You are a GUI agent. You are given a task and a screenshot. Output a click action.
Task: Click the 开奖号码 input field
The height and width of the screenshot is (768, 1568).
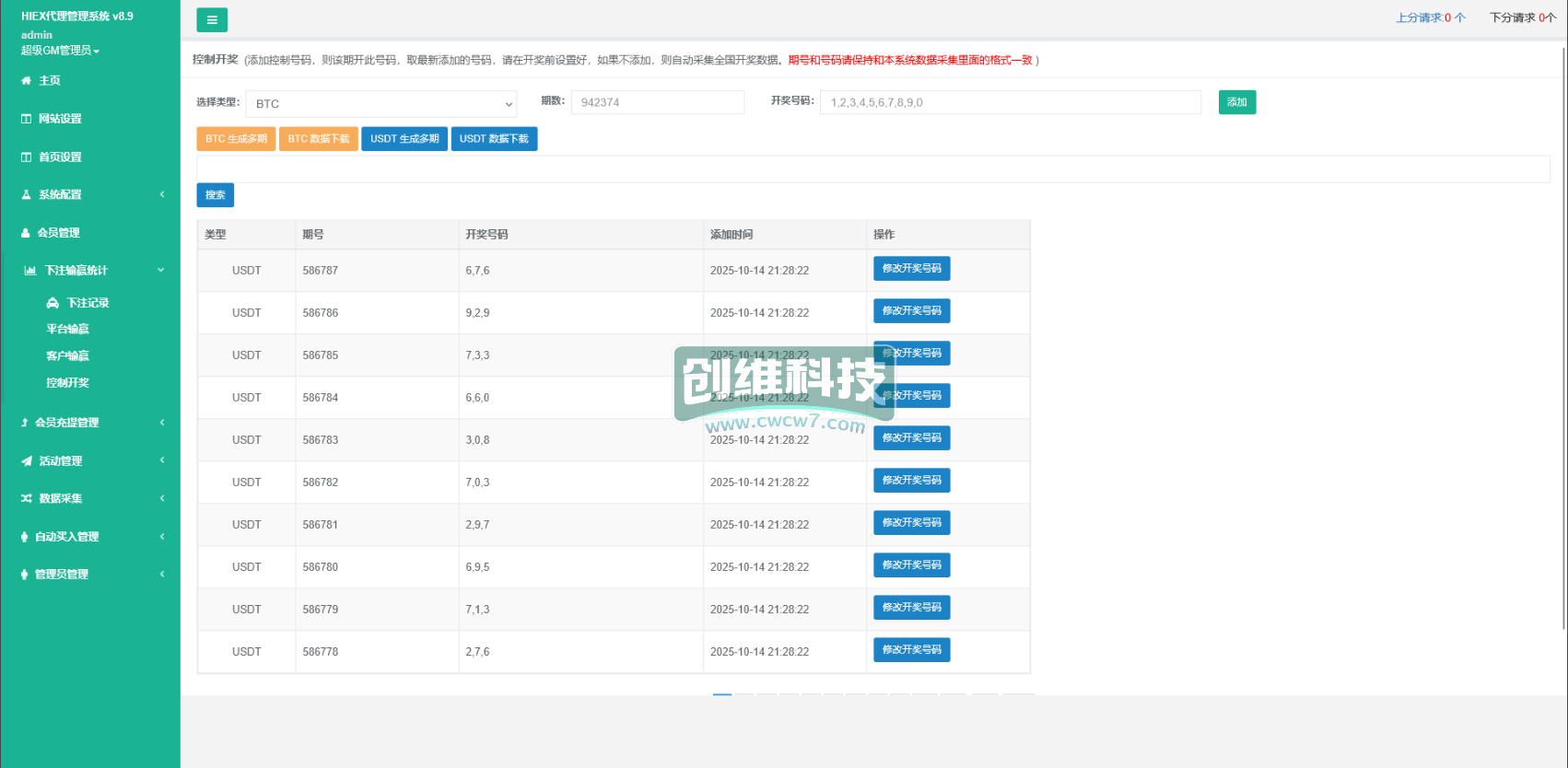click(1010, 102)
